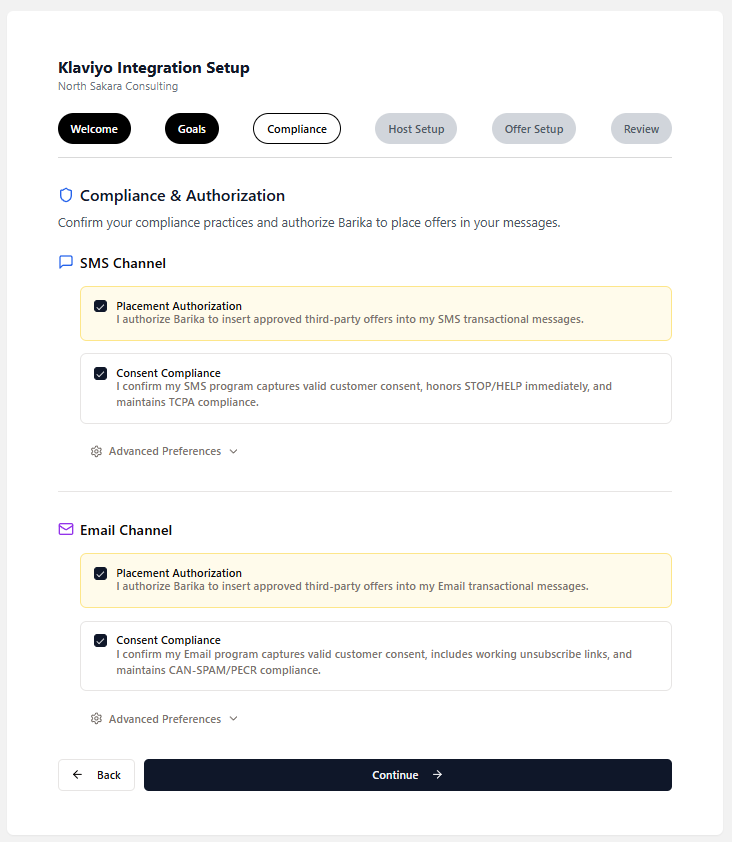Expand Email Advanced Preferences chevron
The width and height of the screenshot is (732, 842).
point(234,719)
